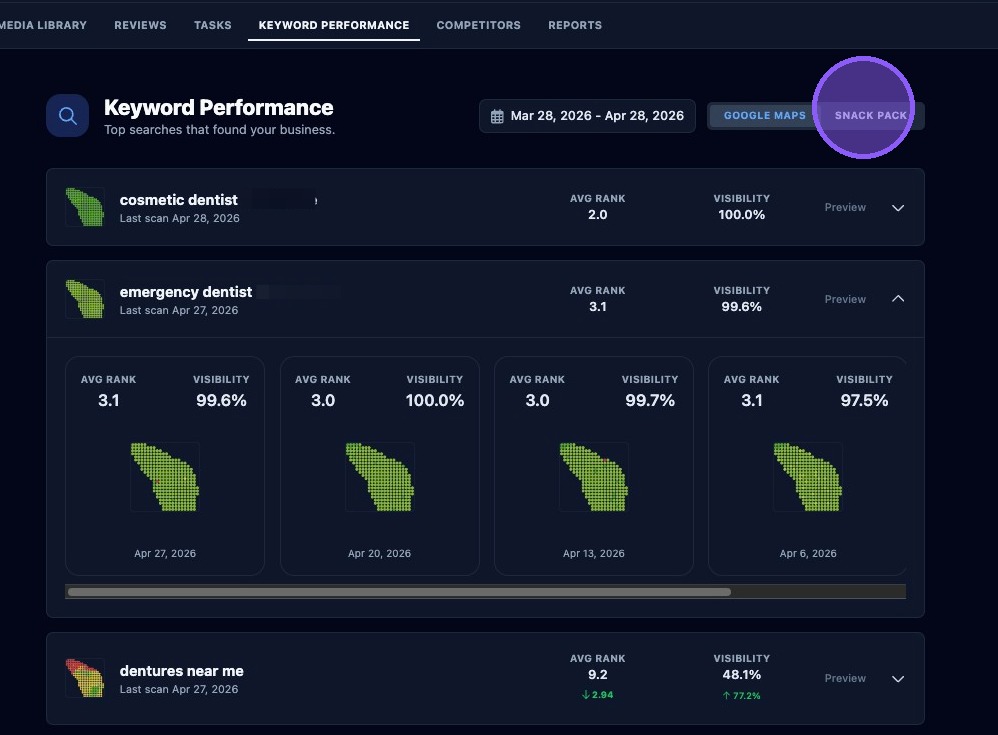Switch to Snack Pack view
Image resolution: width=998 pixels, height=735 pixels.
coord(871,116)
